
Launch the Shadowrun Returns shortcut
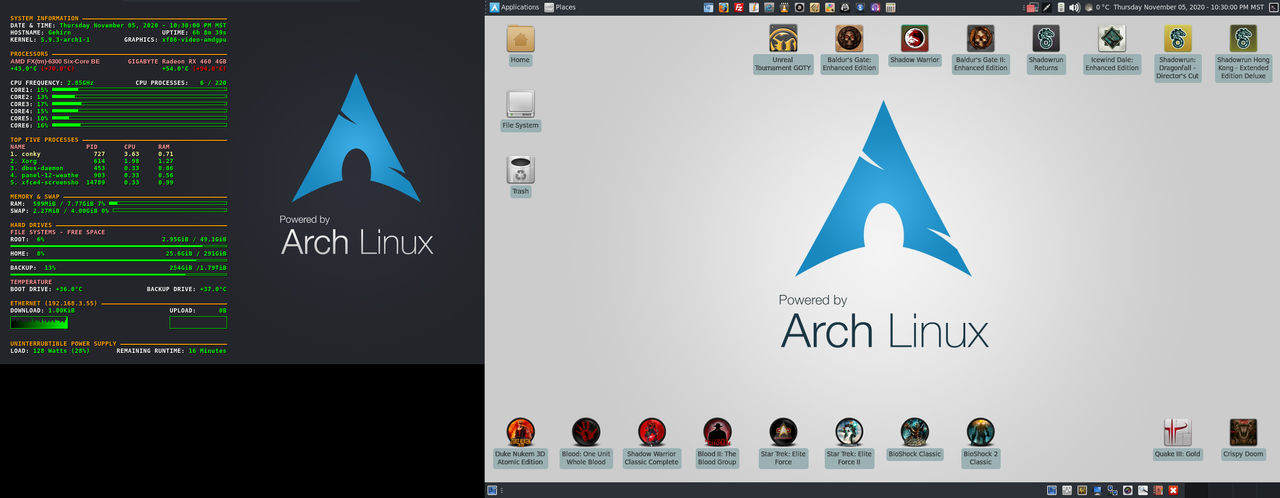tap(1046, 48)
